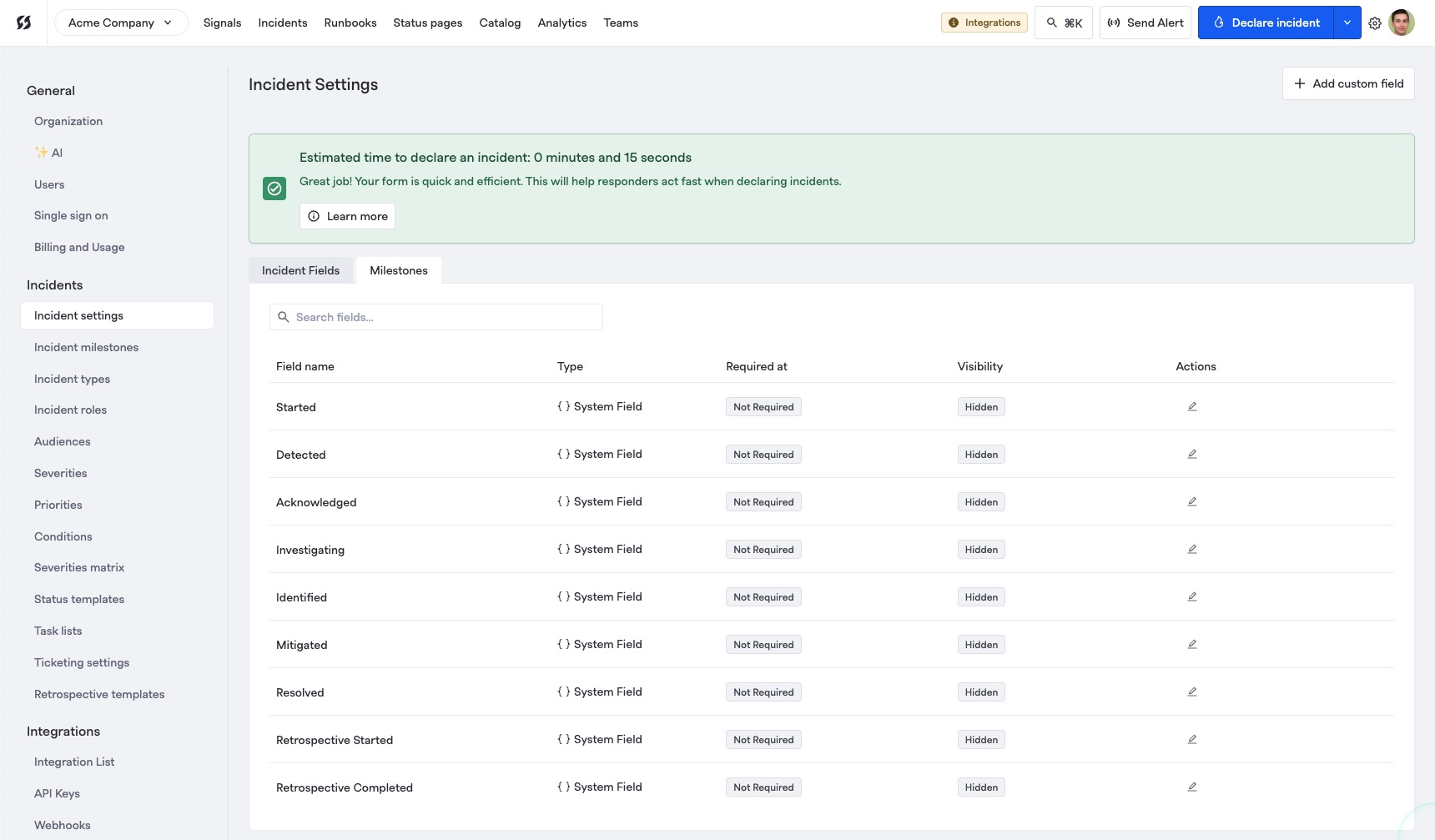Open Retrospective templates in sidebar

(99, 694)
